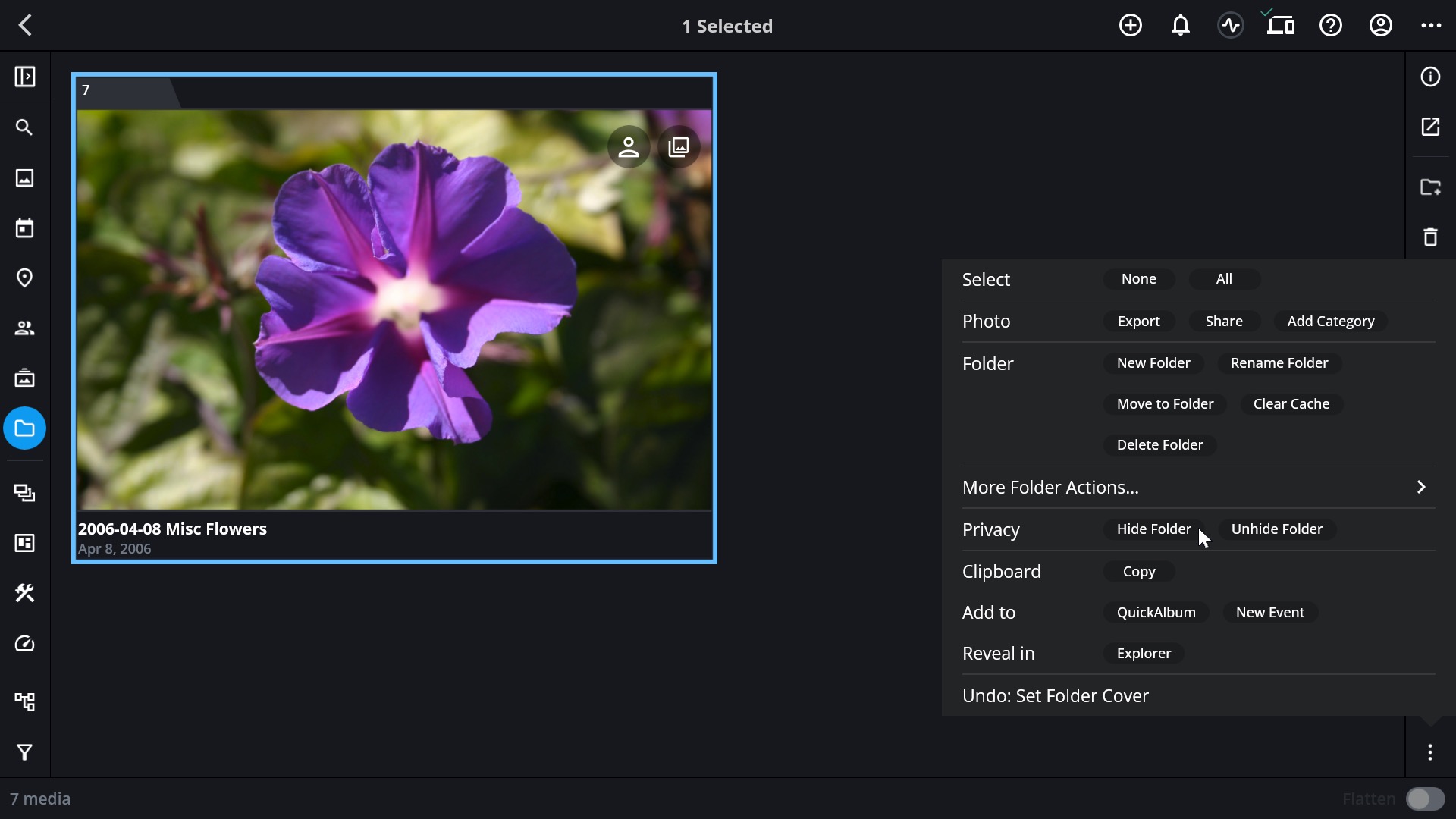Open the search icon in sidebar
Image resolution: width=1456 pixels, height=819 pixels.
[24, 127]
